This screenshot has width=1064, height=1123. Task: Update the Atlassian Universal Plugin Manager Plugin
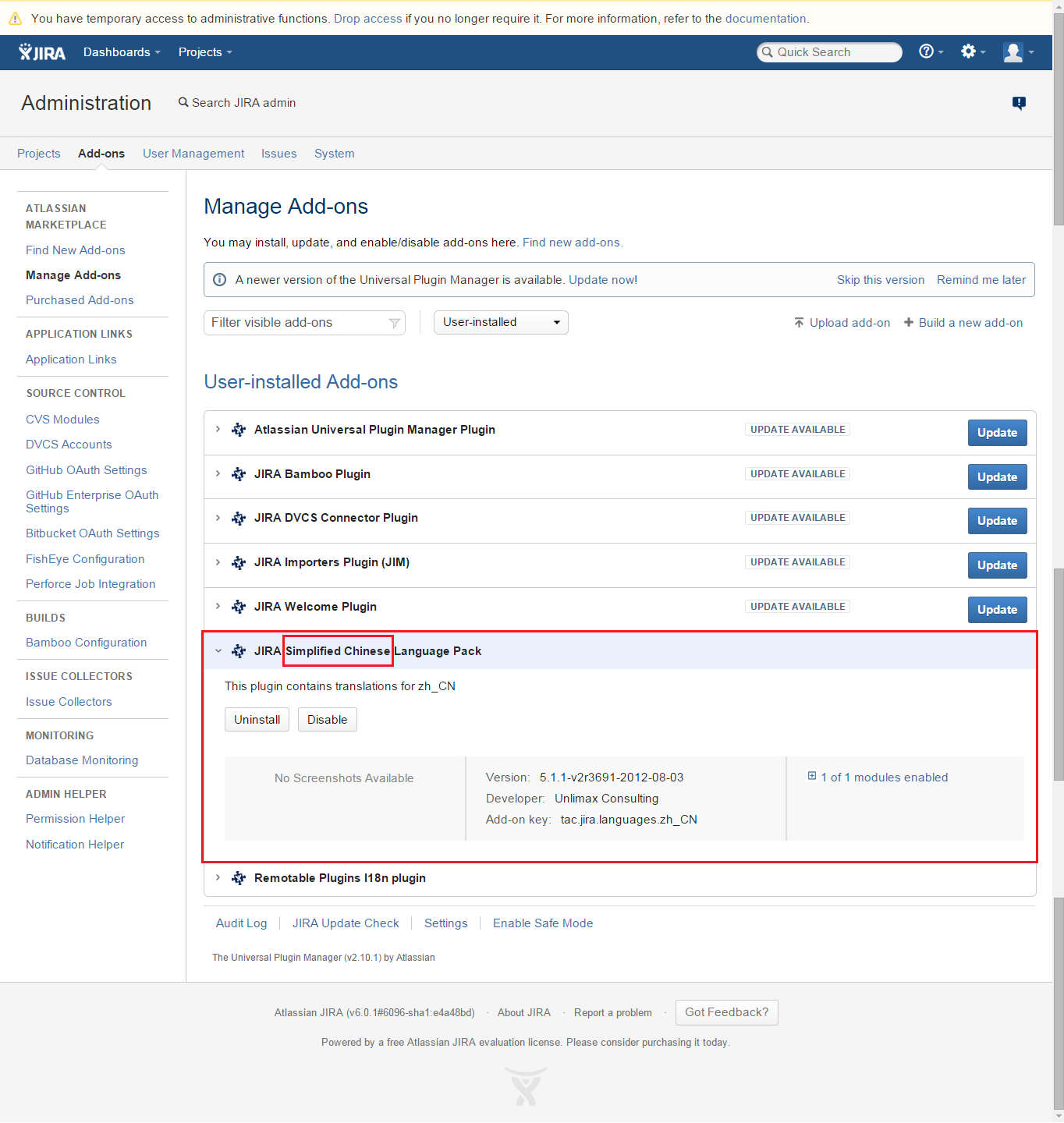pyautogui.click(x=997, y=433)
